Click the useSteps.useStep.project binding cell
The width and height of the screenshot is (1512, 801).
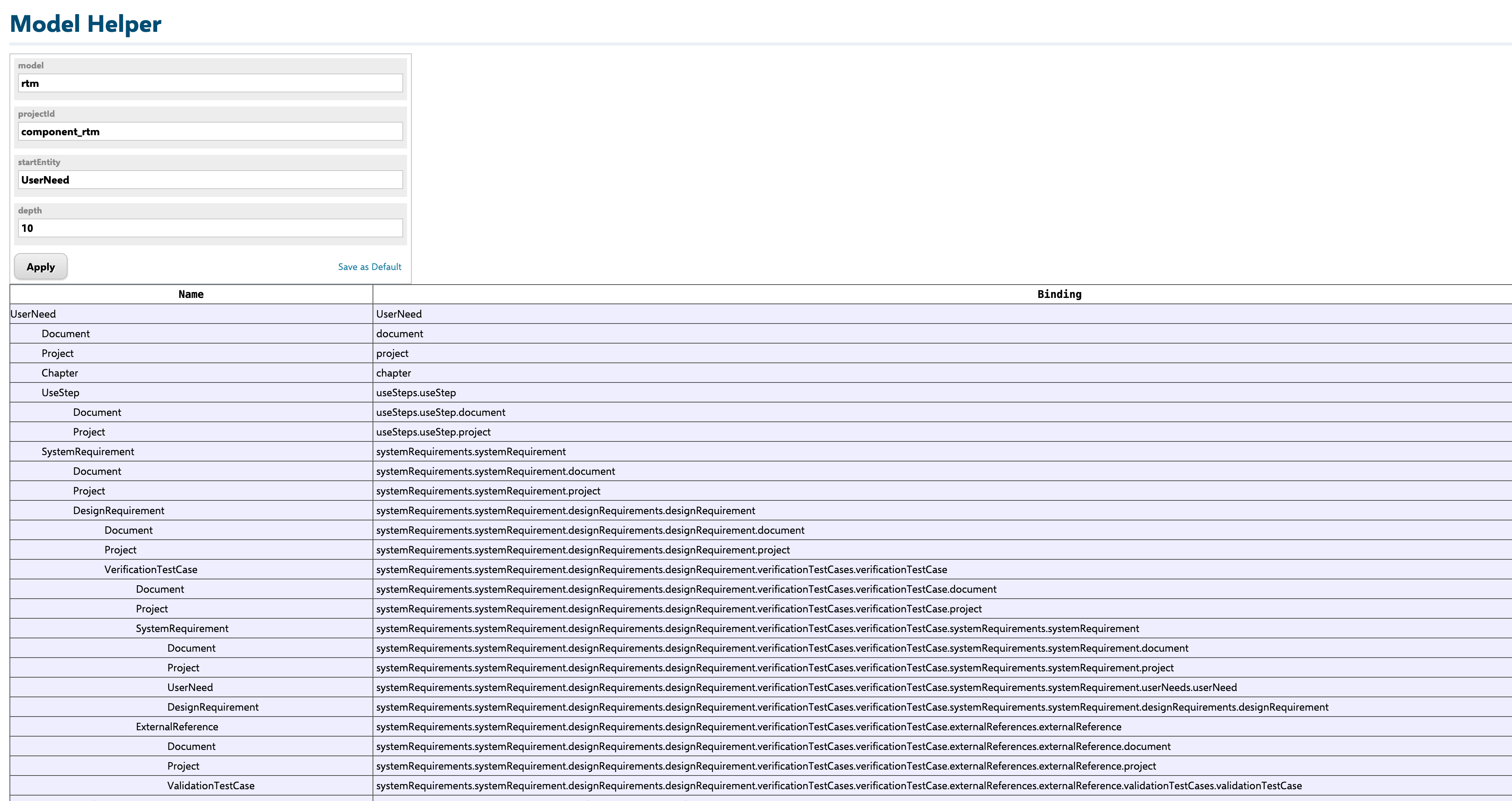click(x=433, y=432)
